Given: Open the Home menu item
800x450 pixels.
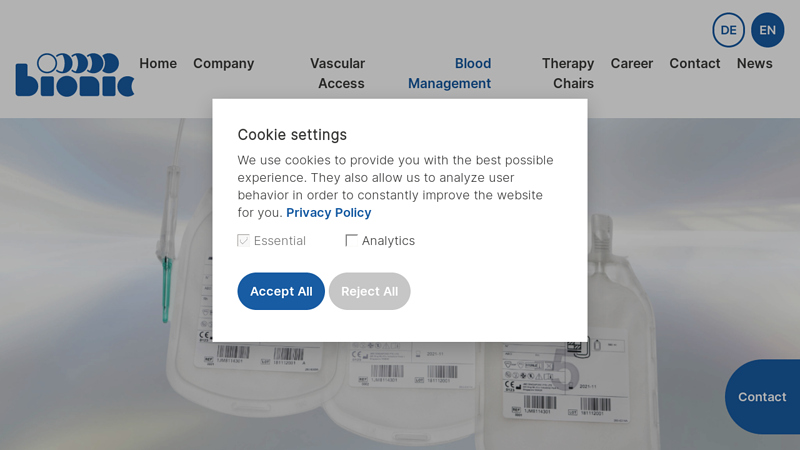Looking at the screenshot, I should point(158,63).
